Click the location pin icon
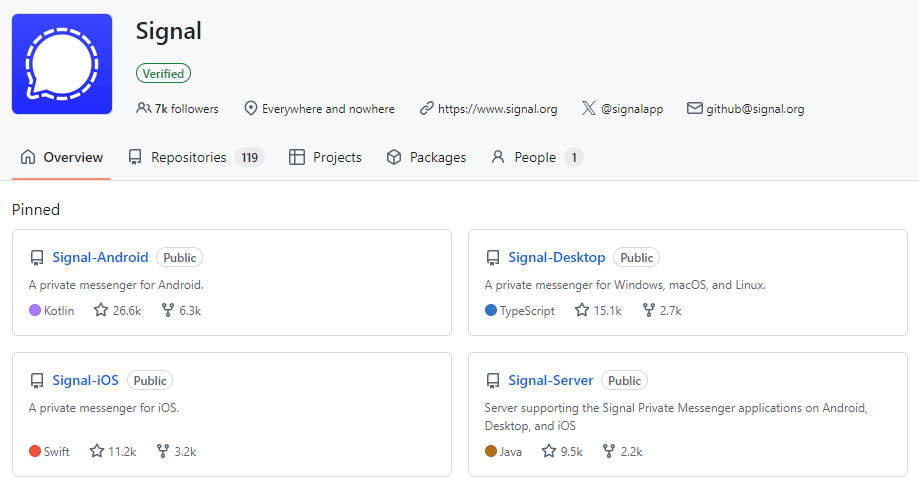The width and height of the screenshot is (919, 487). tap(251, 108)
